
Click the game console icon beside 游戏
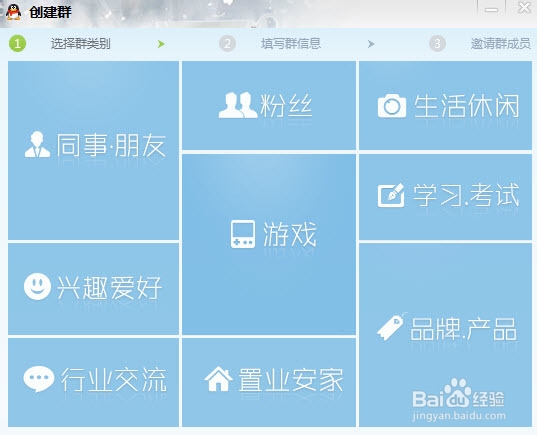click(243, 234)
